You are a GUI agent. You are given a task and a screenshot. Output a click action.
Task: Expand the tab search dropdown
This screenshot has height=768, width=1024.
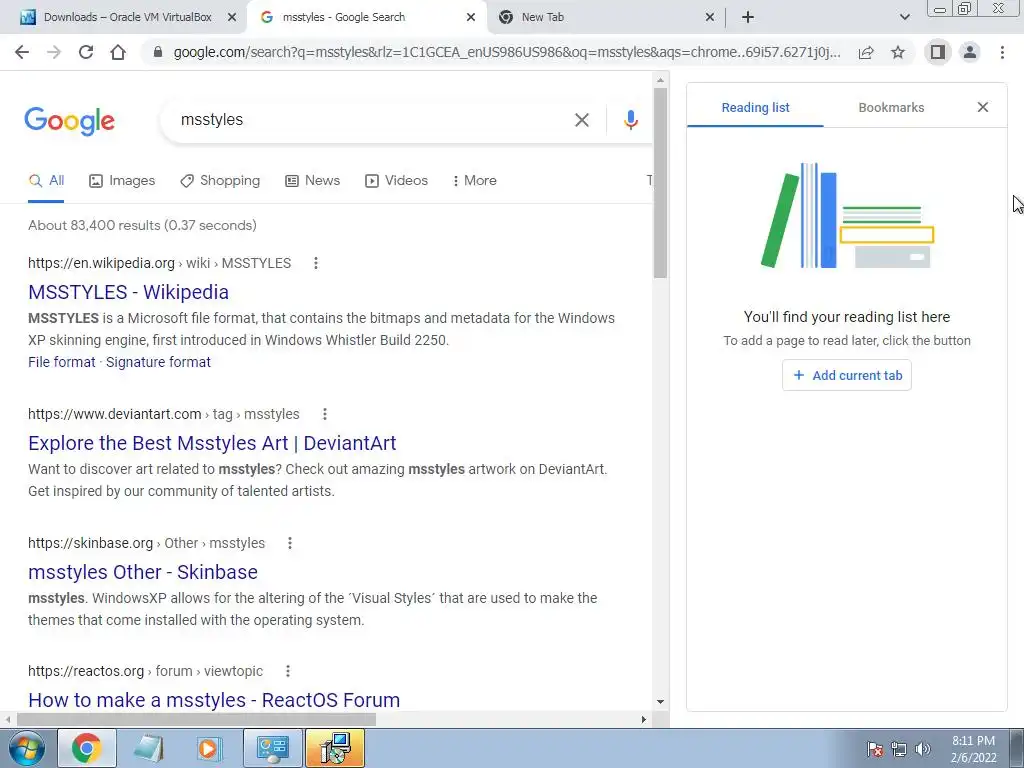pyautogui.click(x=904, y=17)
